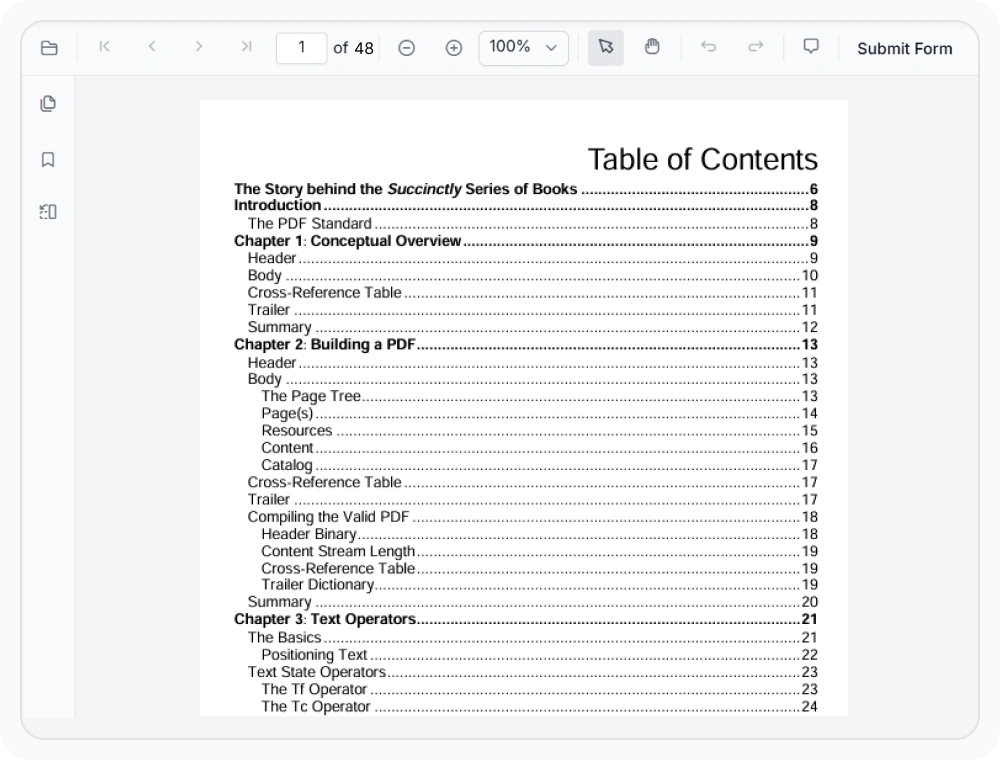Open the 'Page(s)' contents entry

[540, 413]
